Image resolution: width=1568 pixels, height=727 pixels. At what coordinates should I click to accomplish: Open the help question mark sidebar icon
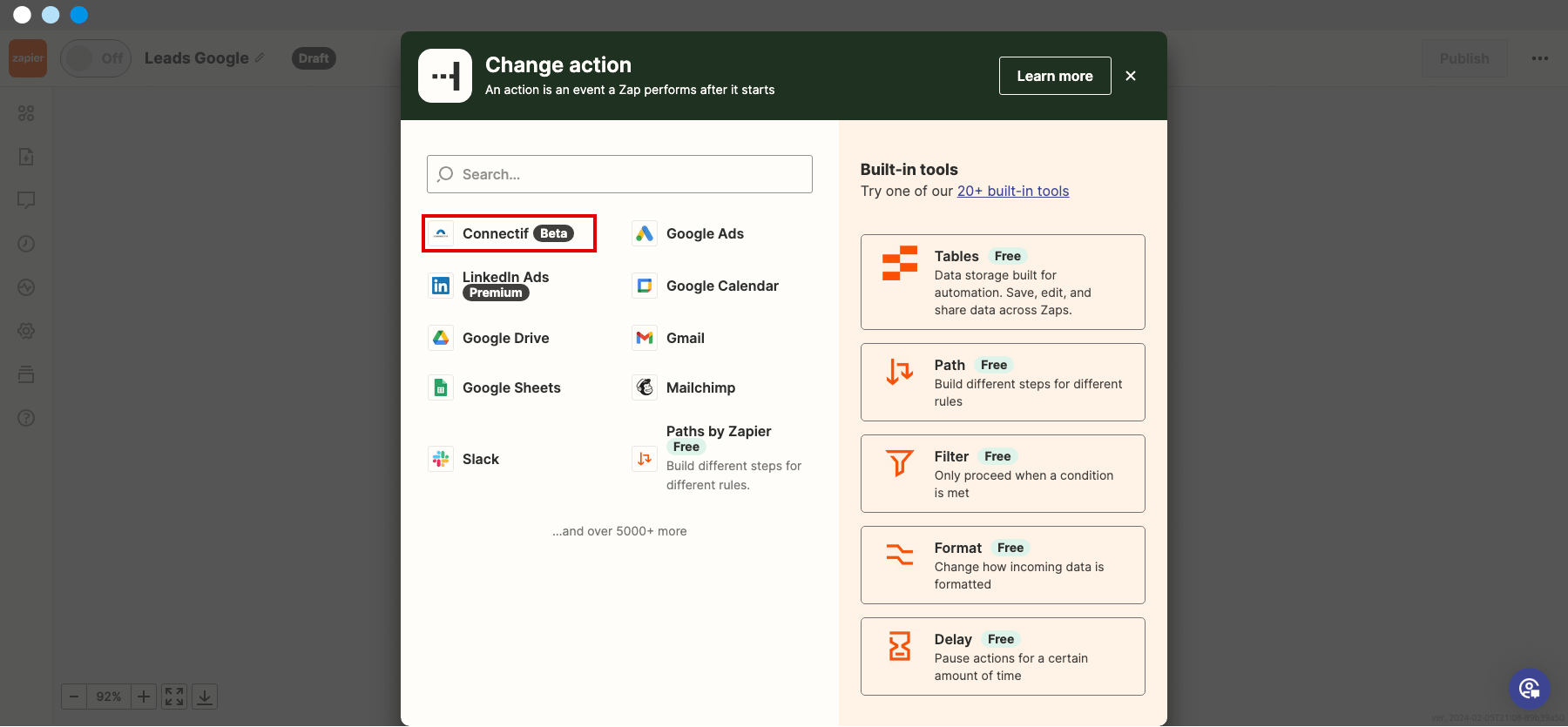(26, 418)
